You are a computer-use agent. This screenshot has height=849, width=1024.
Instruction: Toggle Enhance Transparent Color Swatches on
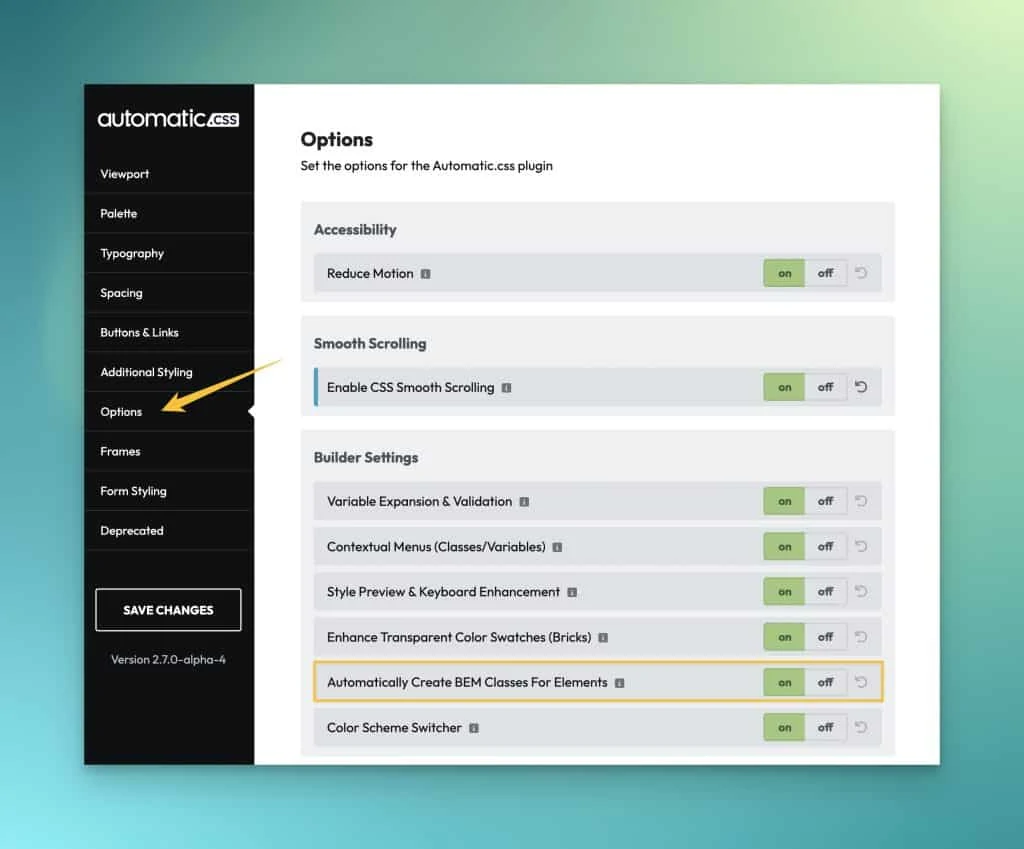point(783,637)
